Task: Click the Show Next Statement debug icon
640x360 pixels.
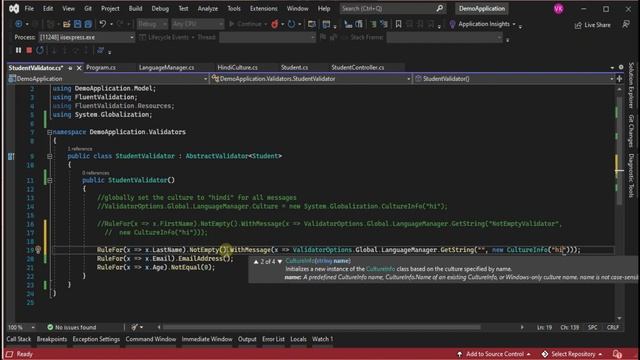Action: coord(53,50)
